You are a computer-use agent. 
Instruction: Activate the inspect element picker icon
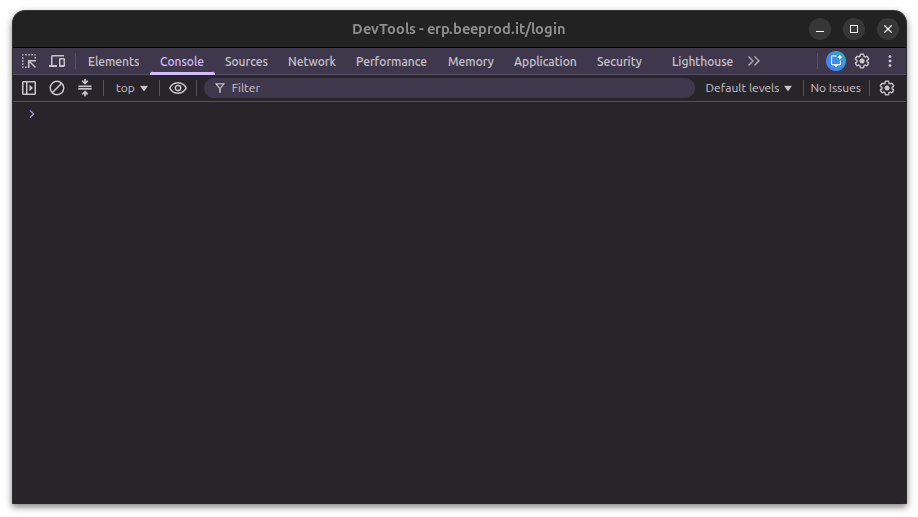pos(29,61)
